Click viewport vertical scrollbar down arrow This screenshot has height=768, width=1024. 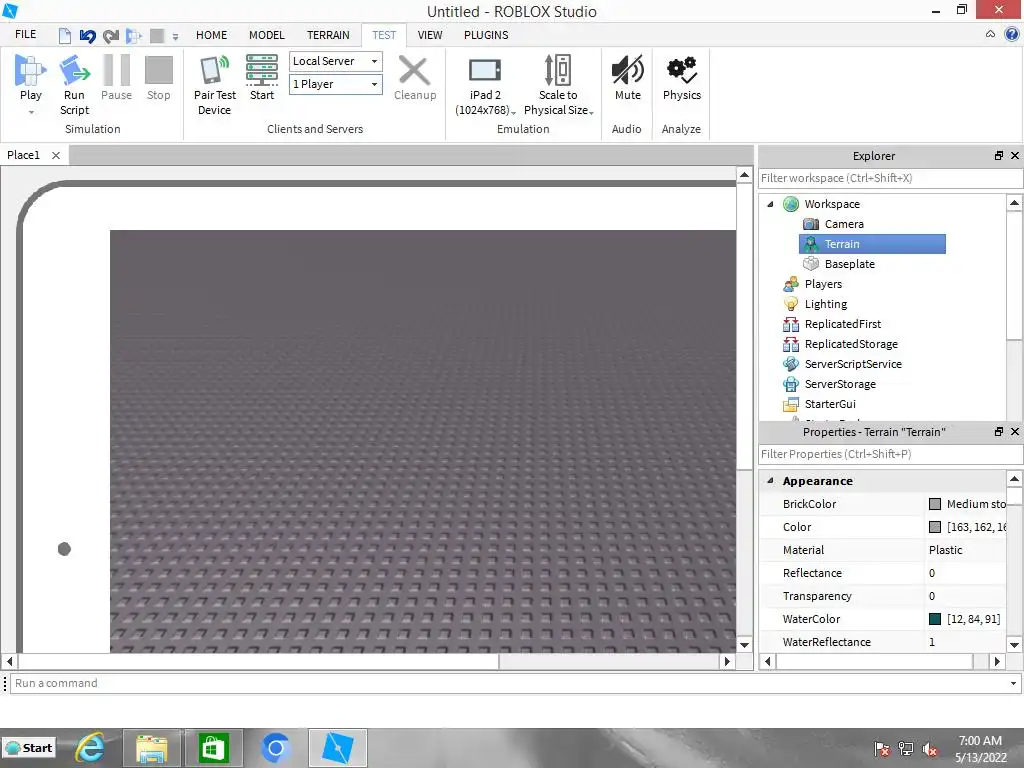[744, 645]
